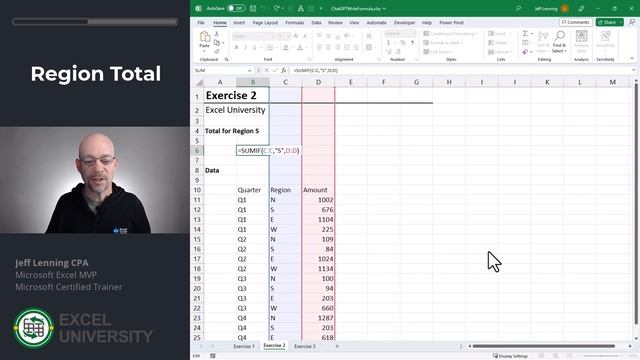Viewport: 640px width, 360px height.
Task: Click the Select All corner triangle
Action: pyautogui.click(x=200, y=82)
